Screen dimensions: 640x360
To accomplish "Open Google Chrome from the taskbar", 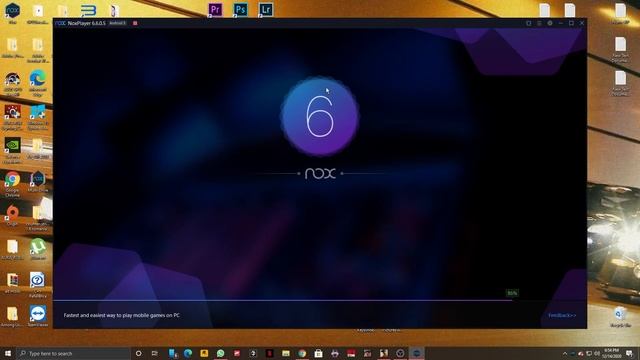I will click(302, 353).
